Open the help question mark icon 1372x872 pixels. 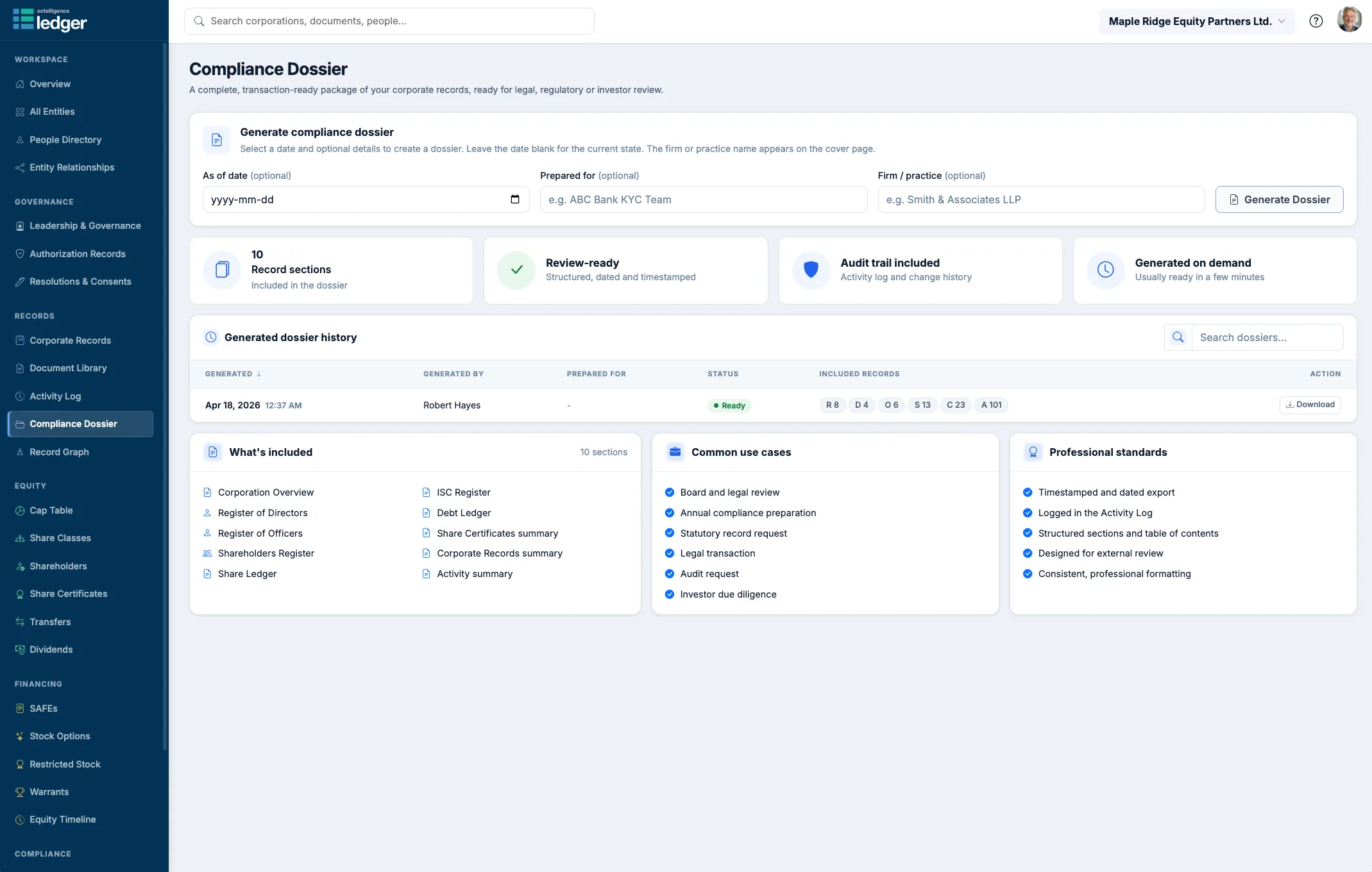pos(1316,21)
